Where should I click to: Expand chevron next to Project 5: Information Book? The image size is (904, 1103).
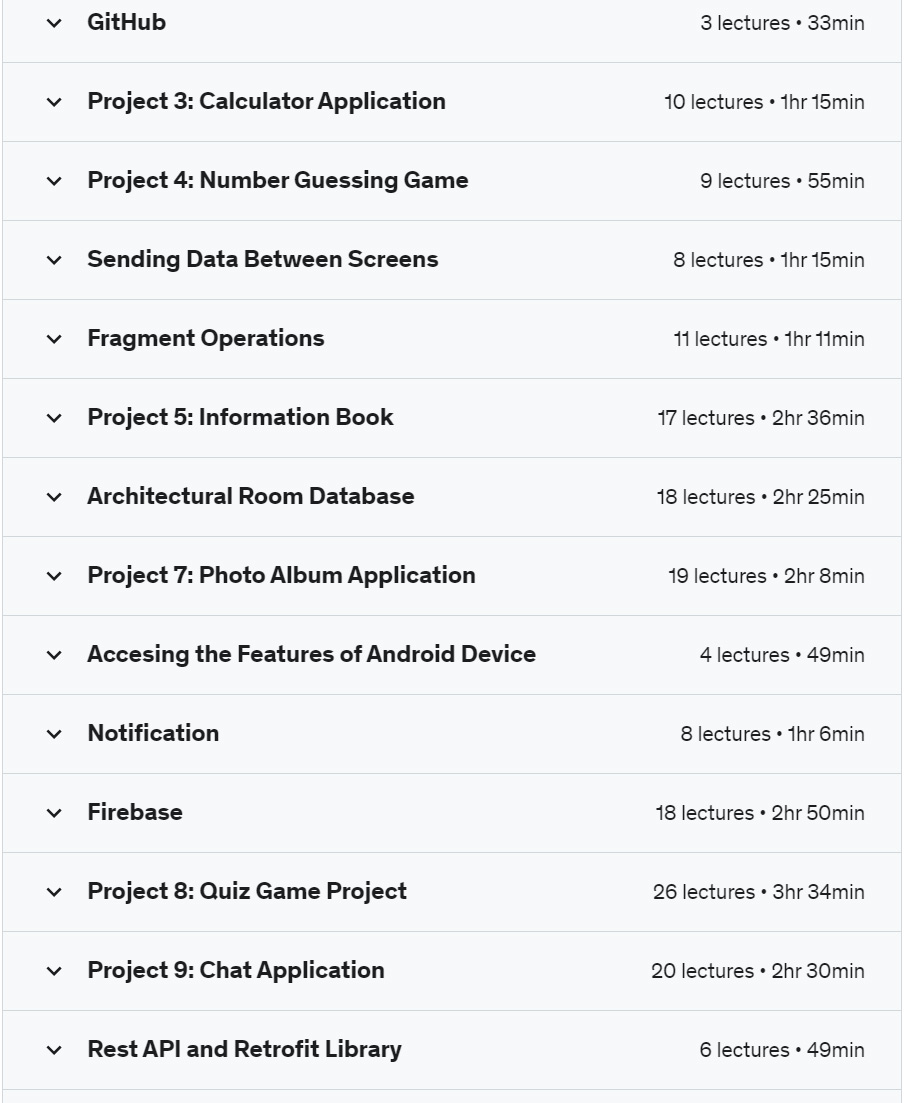point(54,418)
